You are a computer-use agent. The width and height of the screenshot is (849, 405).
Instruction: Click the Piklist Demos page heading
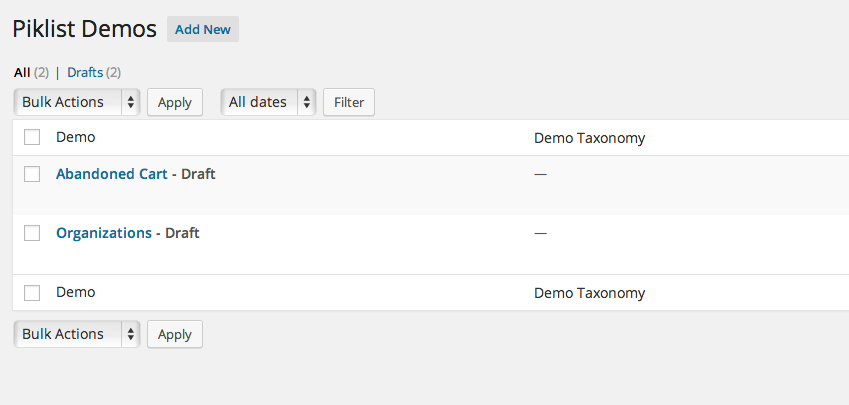tap(85, 30)
